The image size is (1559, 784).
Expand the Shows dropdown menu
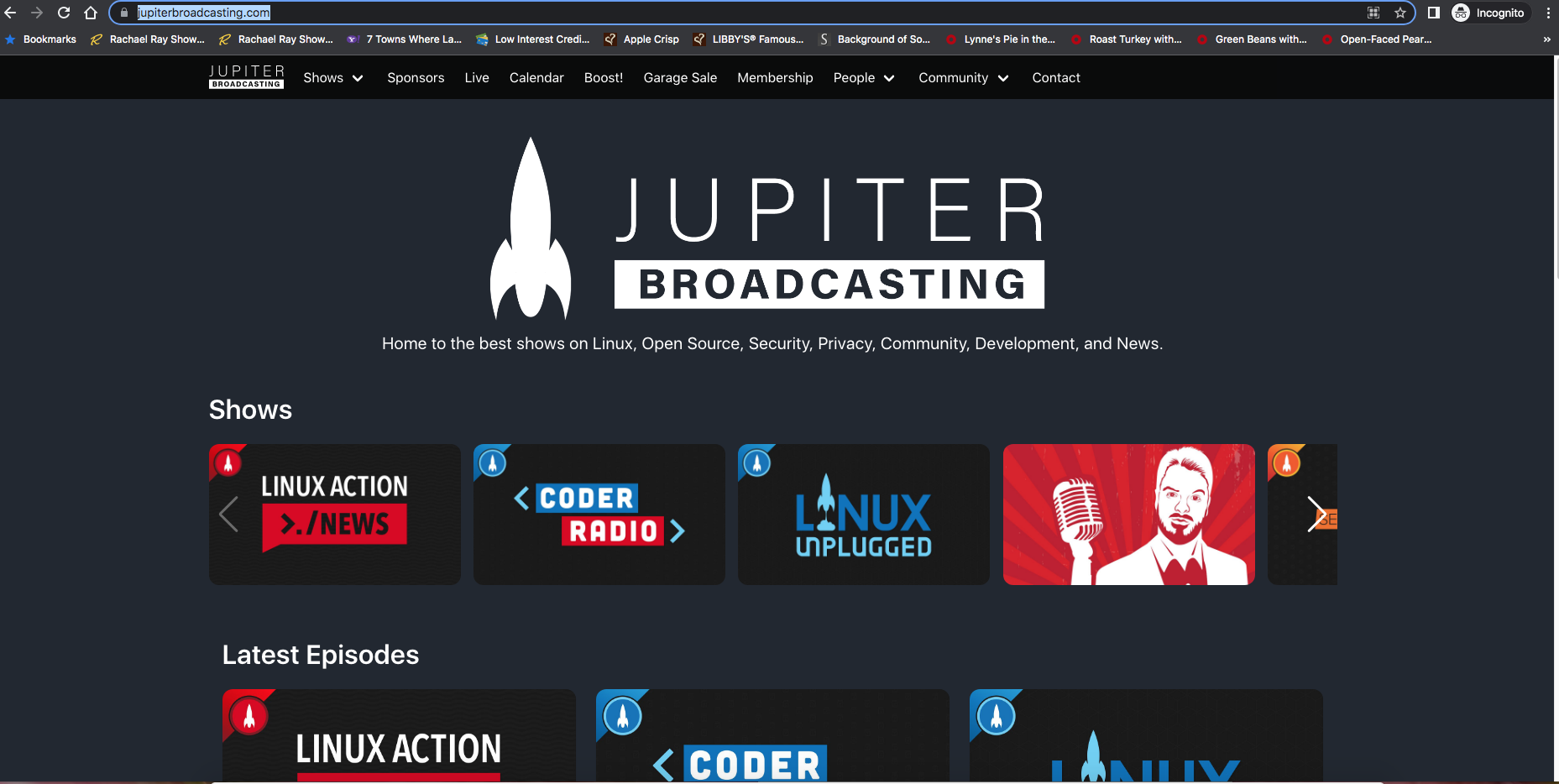(x=333, y=78)
